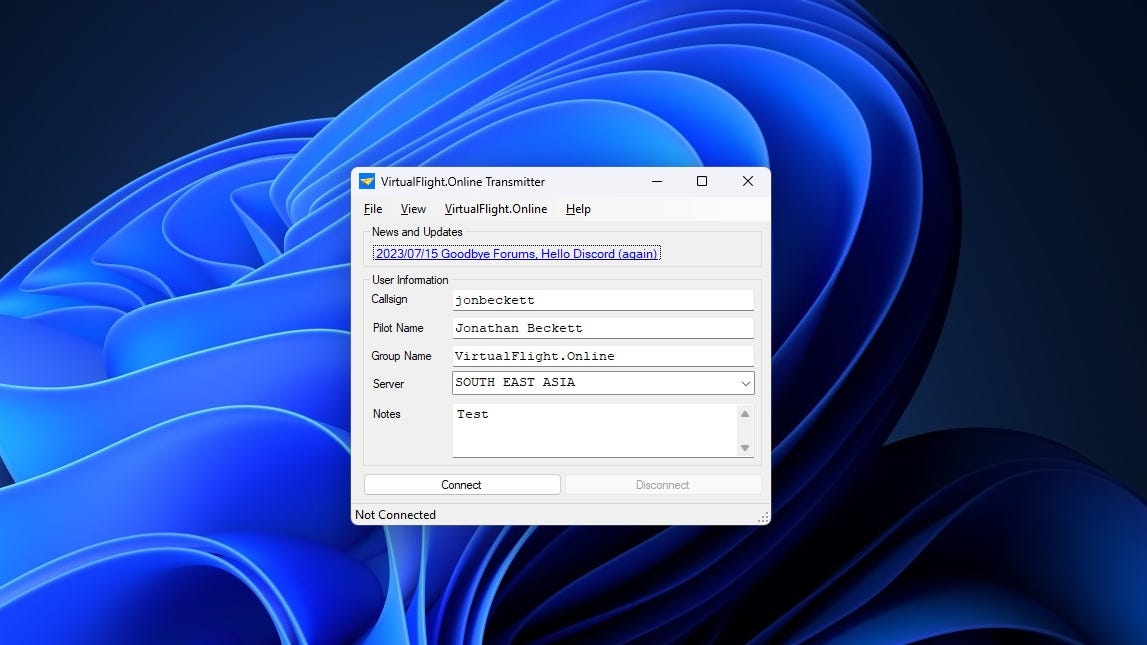1147x645 pixels.
Task: Click the News and Updates group heading
Action: coord(417,232)
